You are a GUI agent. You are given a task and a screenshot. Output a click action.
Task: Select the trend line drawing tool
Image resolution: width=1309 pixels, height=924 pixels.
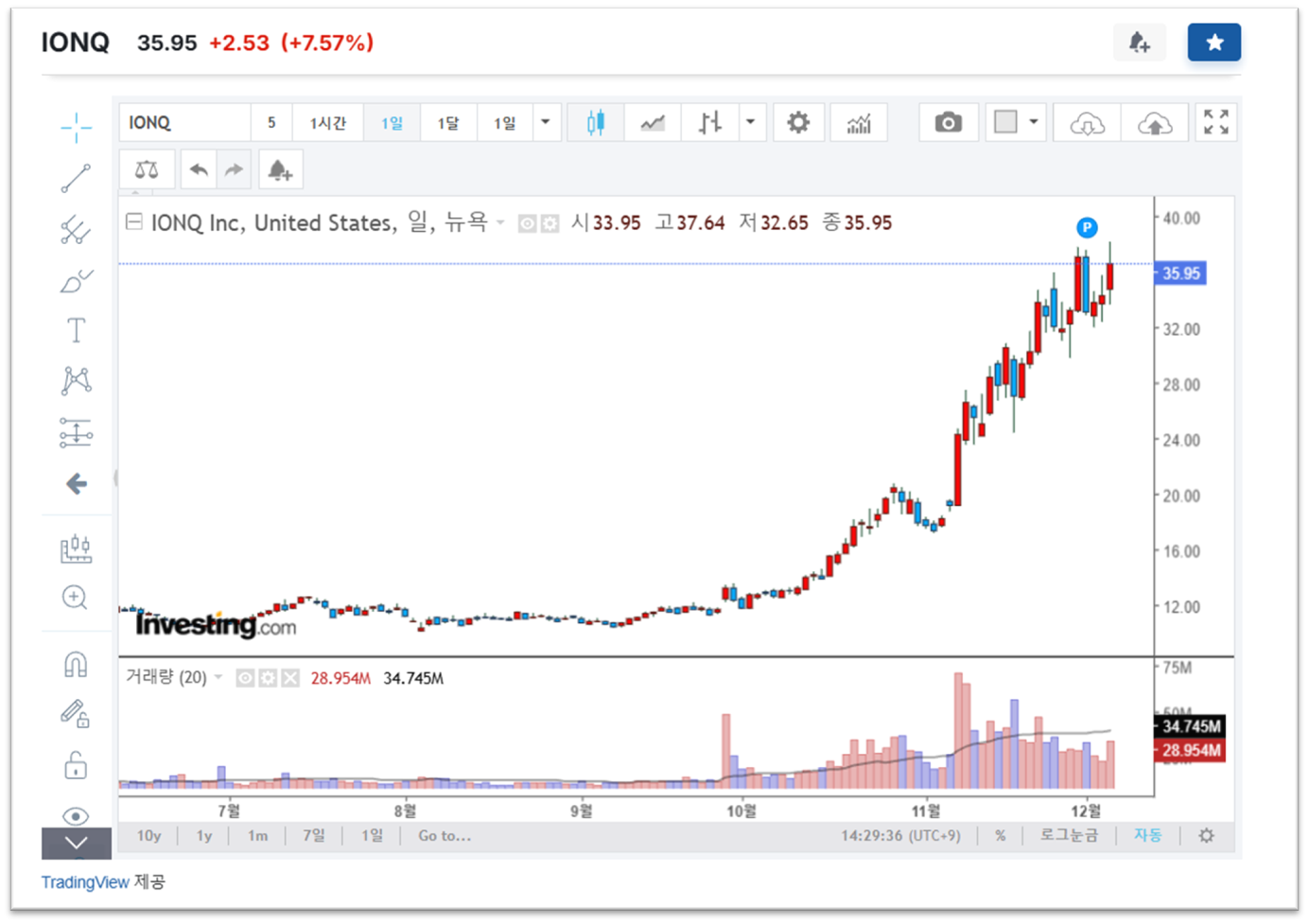76,178
